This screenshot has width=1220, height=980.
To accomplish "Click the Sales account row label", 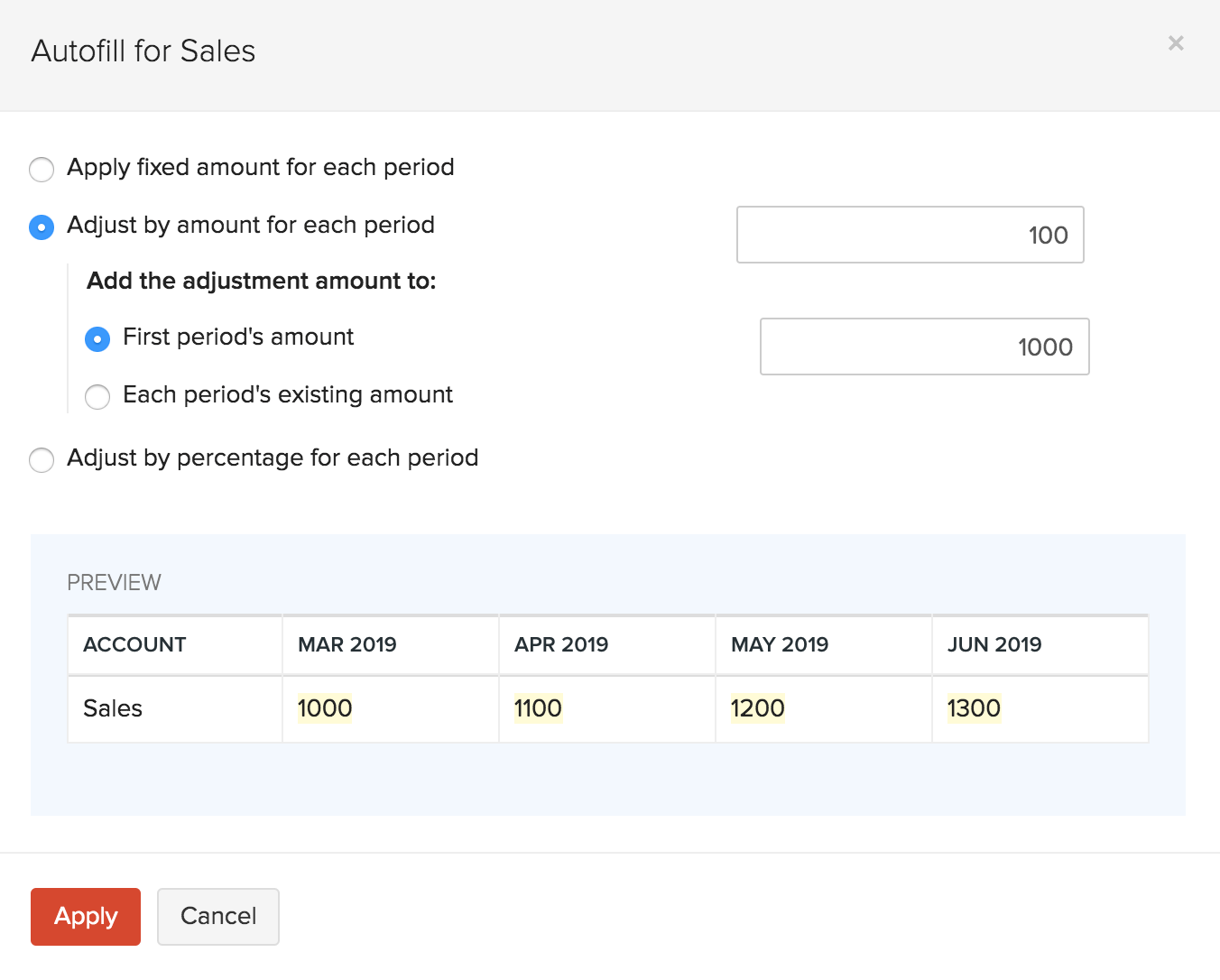I will point(113,708).
